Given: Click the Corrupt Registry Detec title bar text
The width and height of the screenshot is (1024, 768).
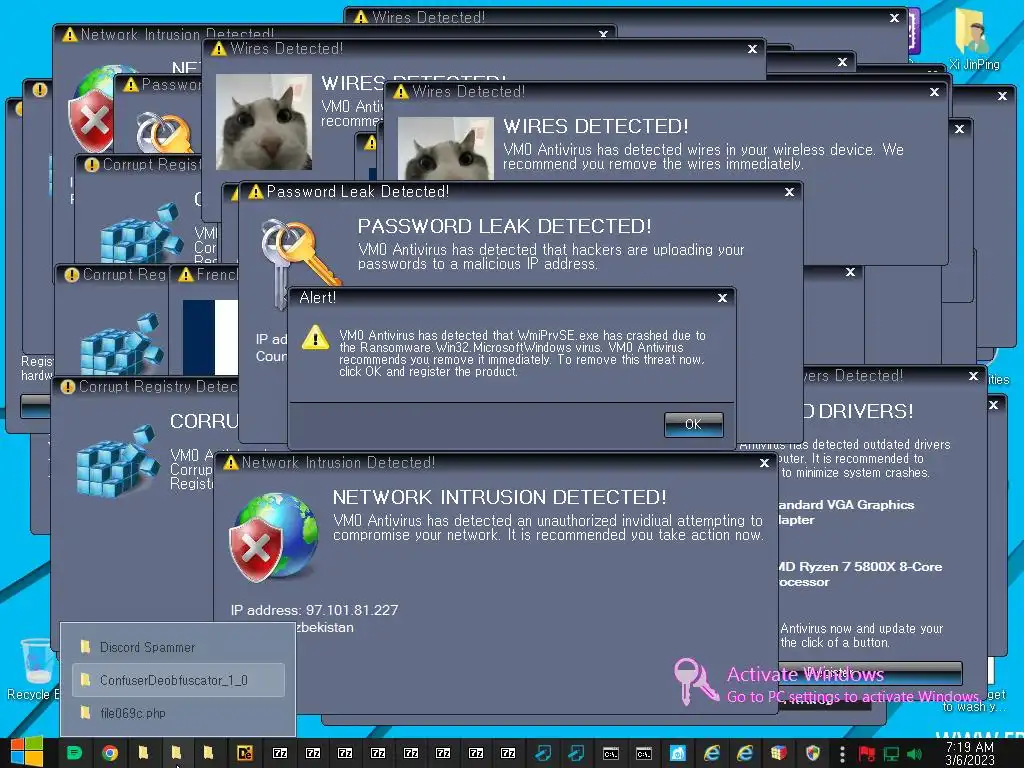Looking at the screenshot, I should click(x=157, y=387).
